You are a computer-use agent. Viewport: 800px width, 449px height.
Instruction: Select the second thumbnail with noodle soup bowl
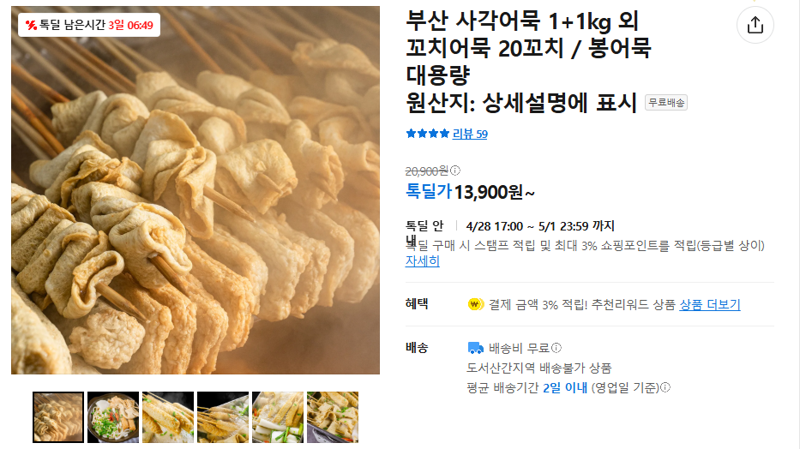[113, 417]
